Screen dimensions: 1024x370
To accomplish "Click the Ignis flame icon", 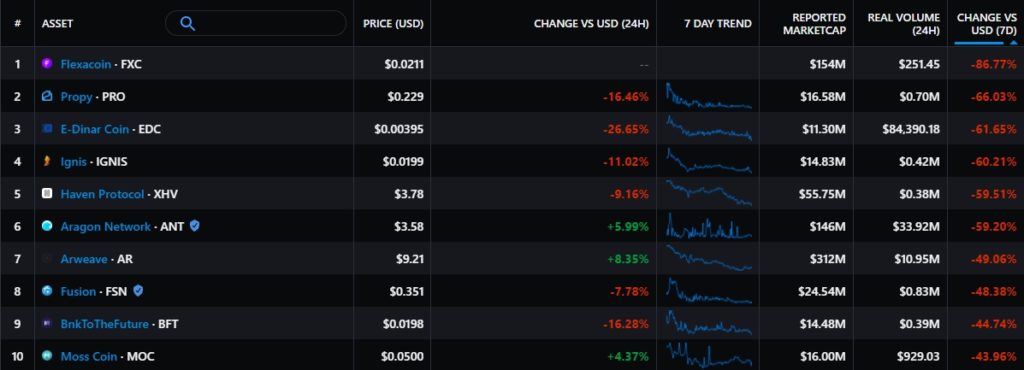I will point(47,161).
